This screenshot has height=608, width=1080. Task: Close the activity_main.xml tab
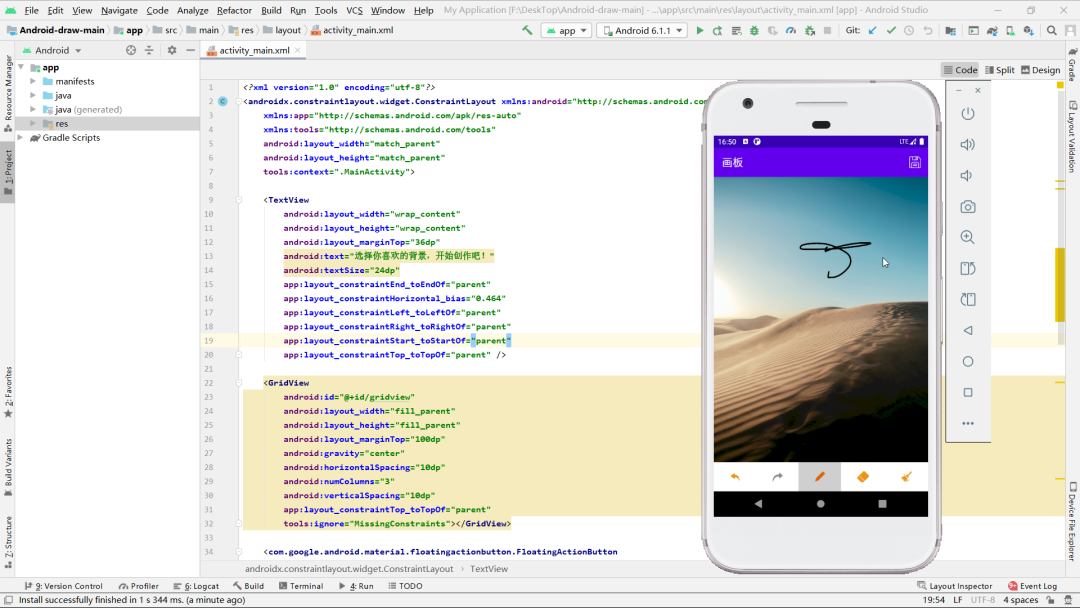coord(298,50)
